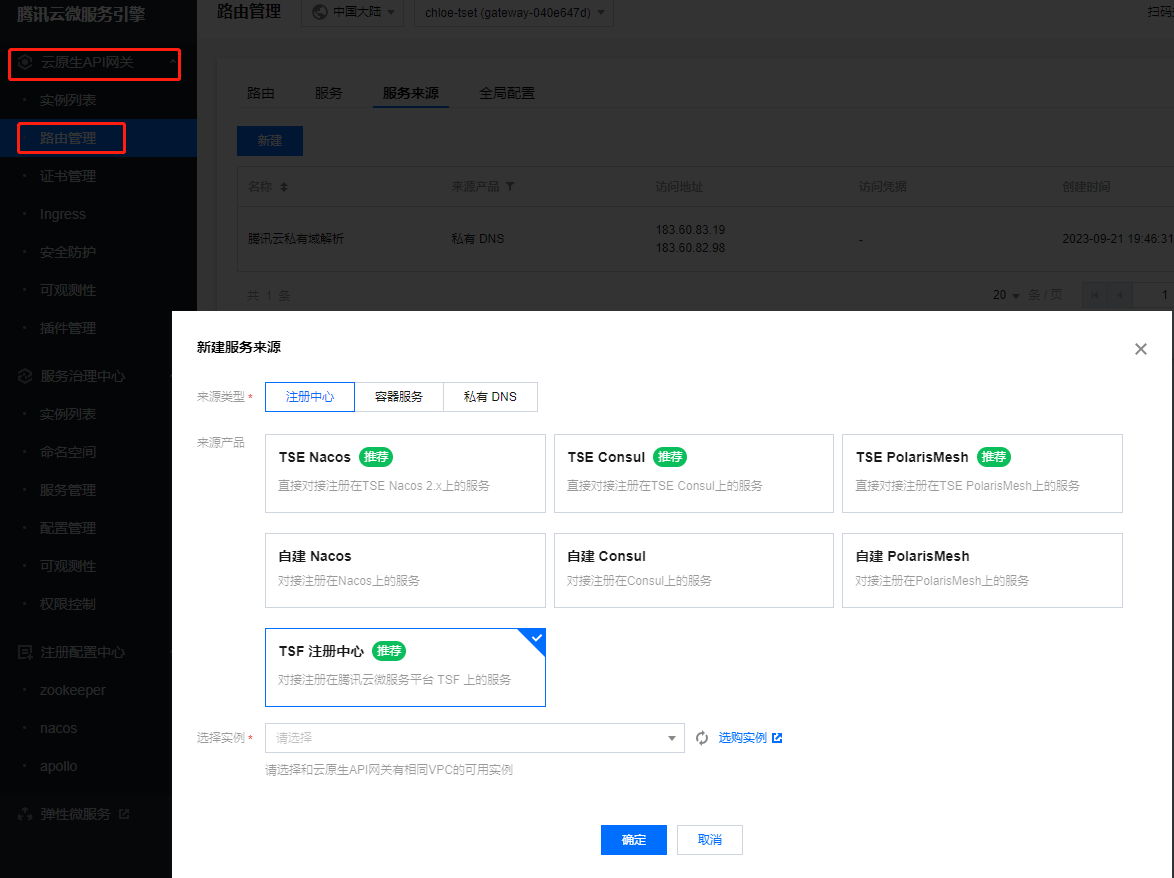Open the chloe-tset gateway instance dropdown
Viewport: 1174px width, 878px height.
point(514,13)
